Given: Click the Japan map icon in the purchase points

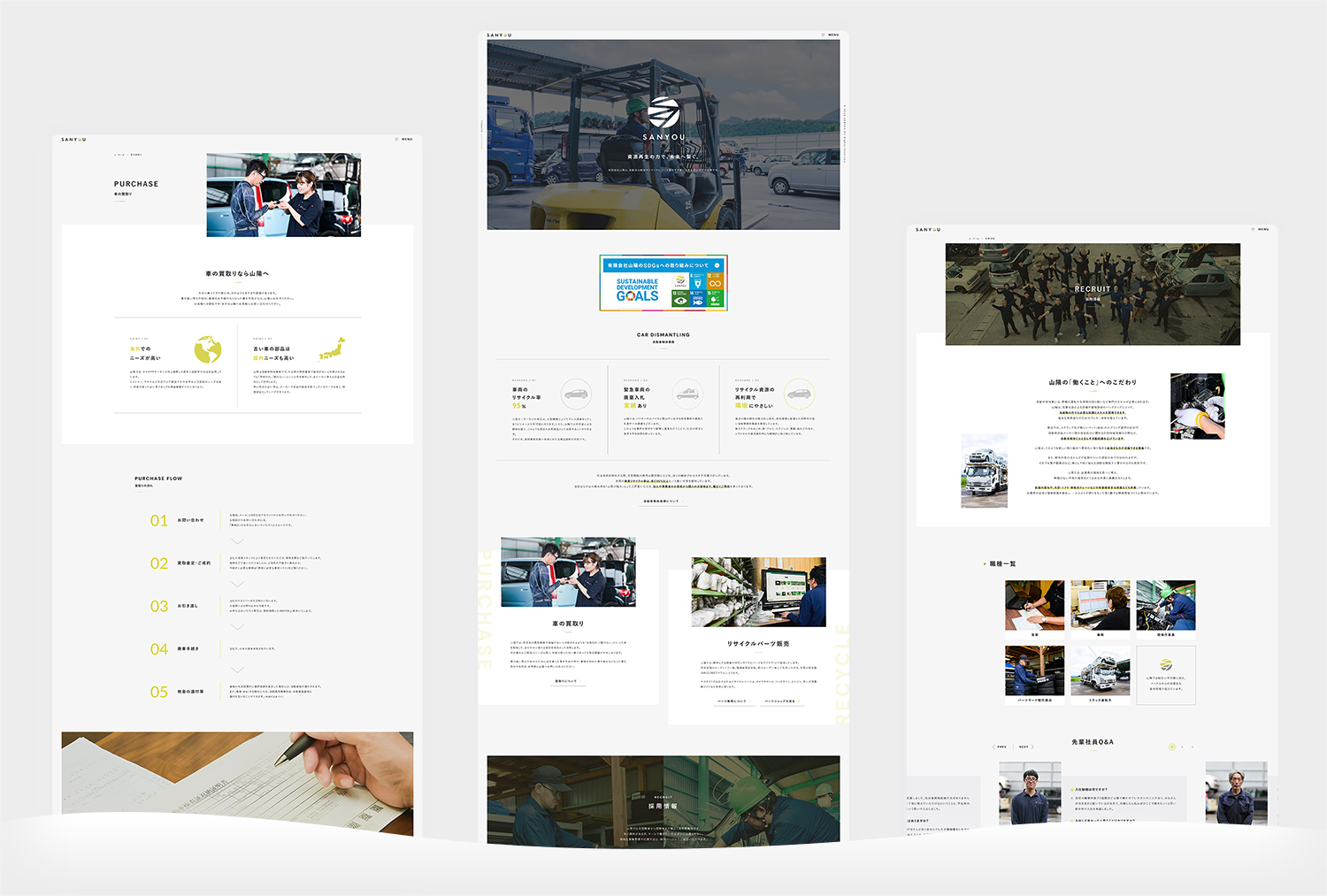Looking at the screenshot, I should pos(332,348).
